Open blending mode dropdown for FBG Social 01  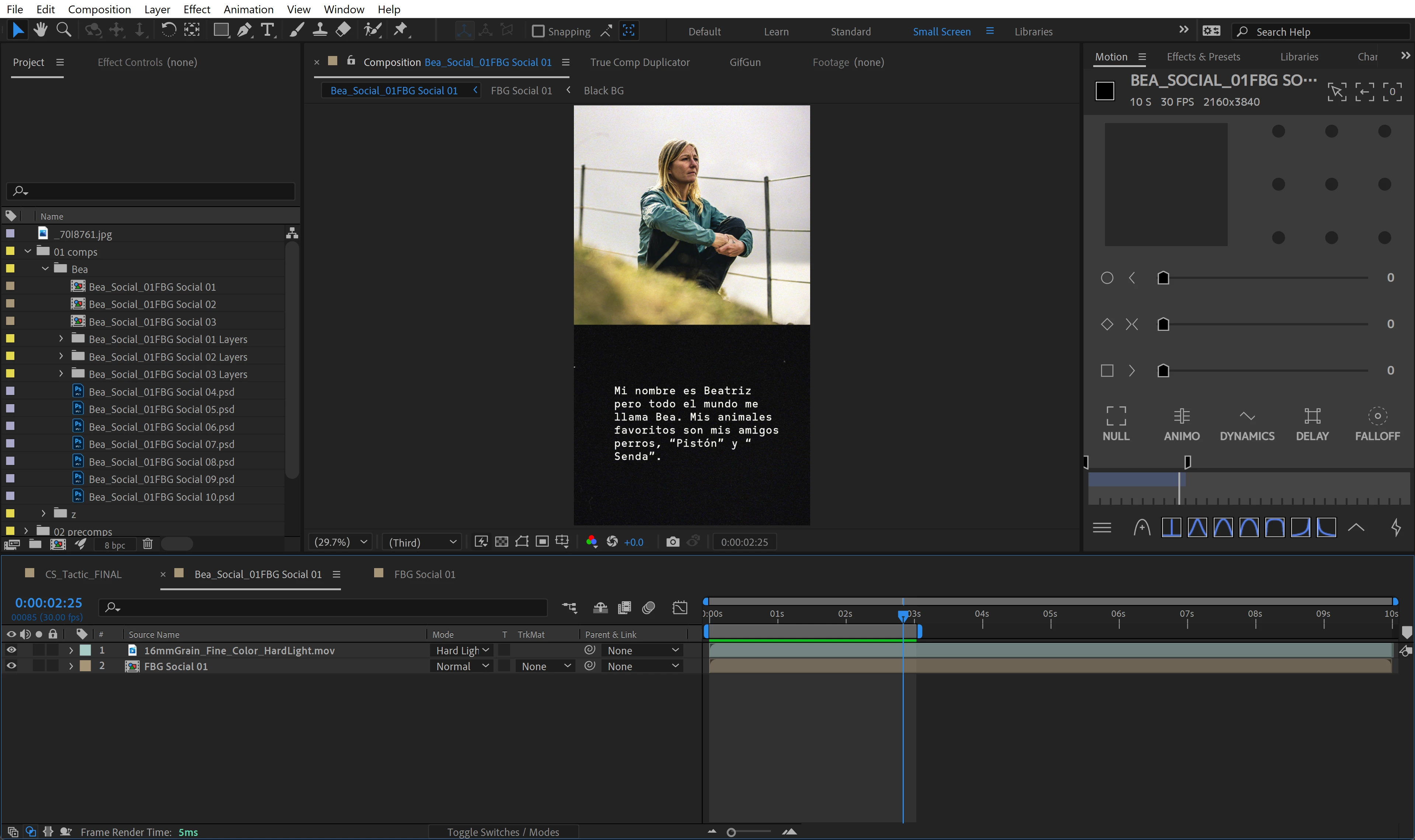pos(462,666)
